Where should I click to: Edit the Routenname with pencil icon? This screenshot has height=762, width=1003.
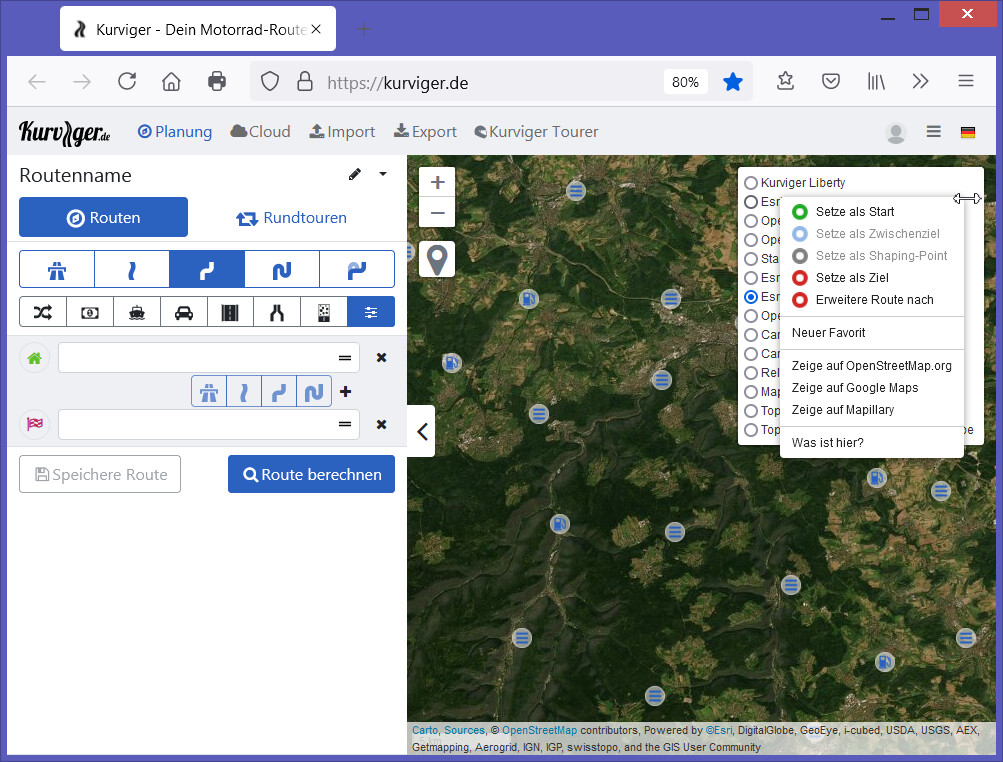(355, 174)
